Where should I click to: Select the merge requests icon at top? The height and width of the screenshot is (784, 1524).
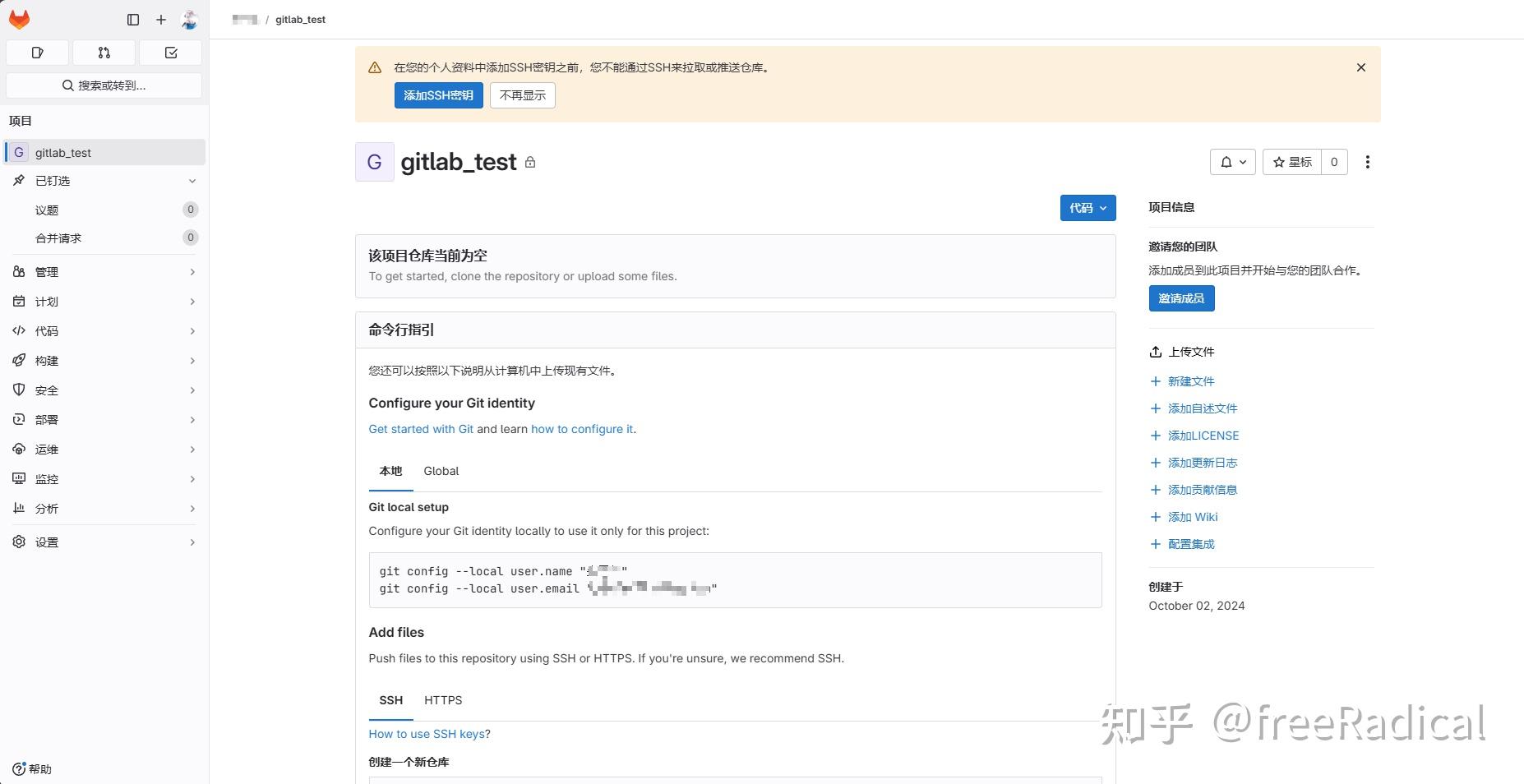point(104,53)
